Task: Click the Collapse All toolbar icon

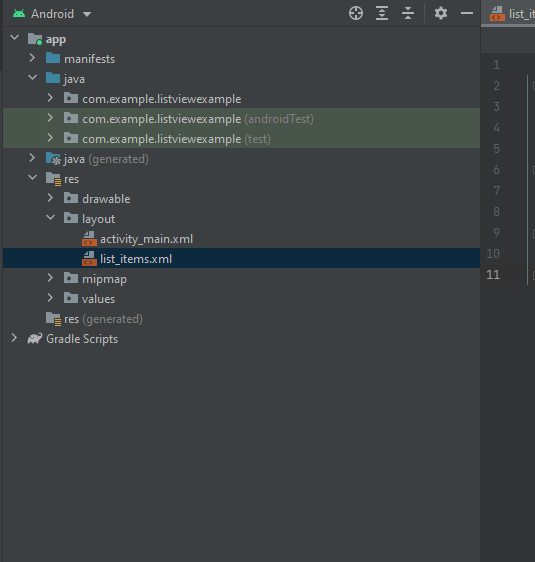Action: tap(408, 13)
